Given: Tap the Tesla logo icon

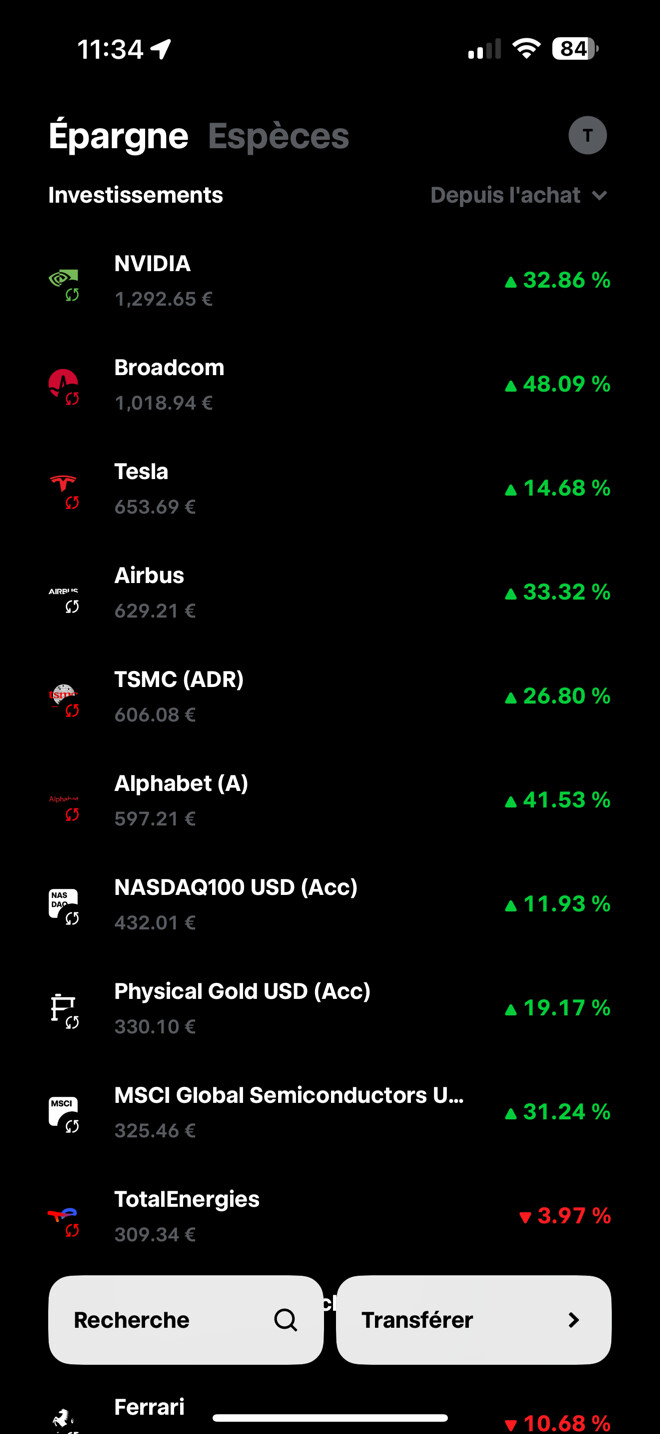Looking at the screenshot, I should [x=63, y=489].
